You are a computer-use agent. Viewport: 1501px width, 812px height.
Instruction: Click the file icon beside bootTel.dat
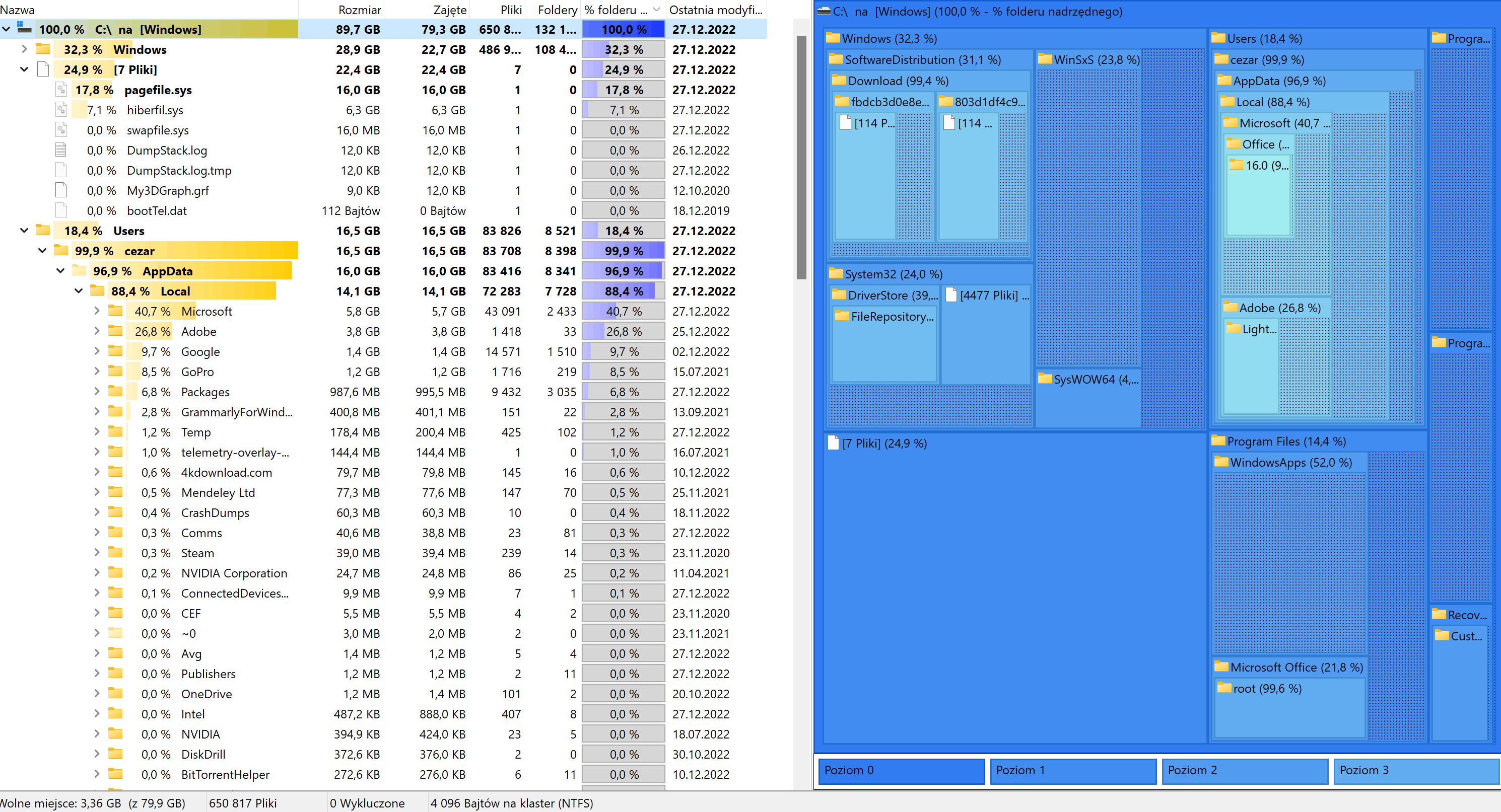(60, 210)
